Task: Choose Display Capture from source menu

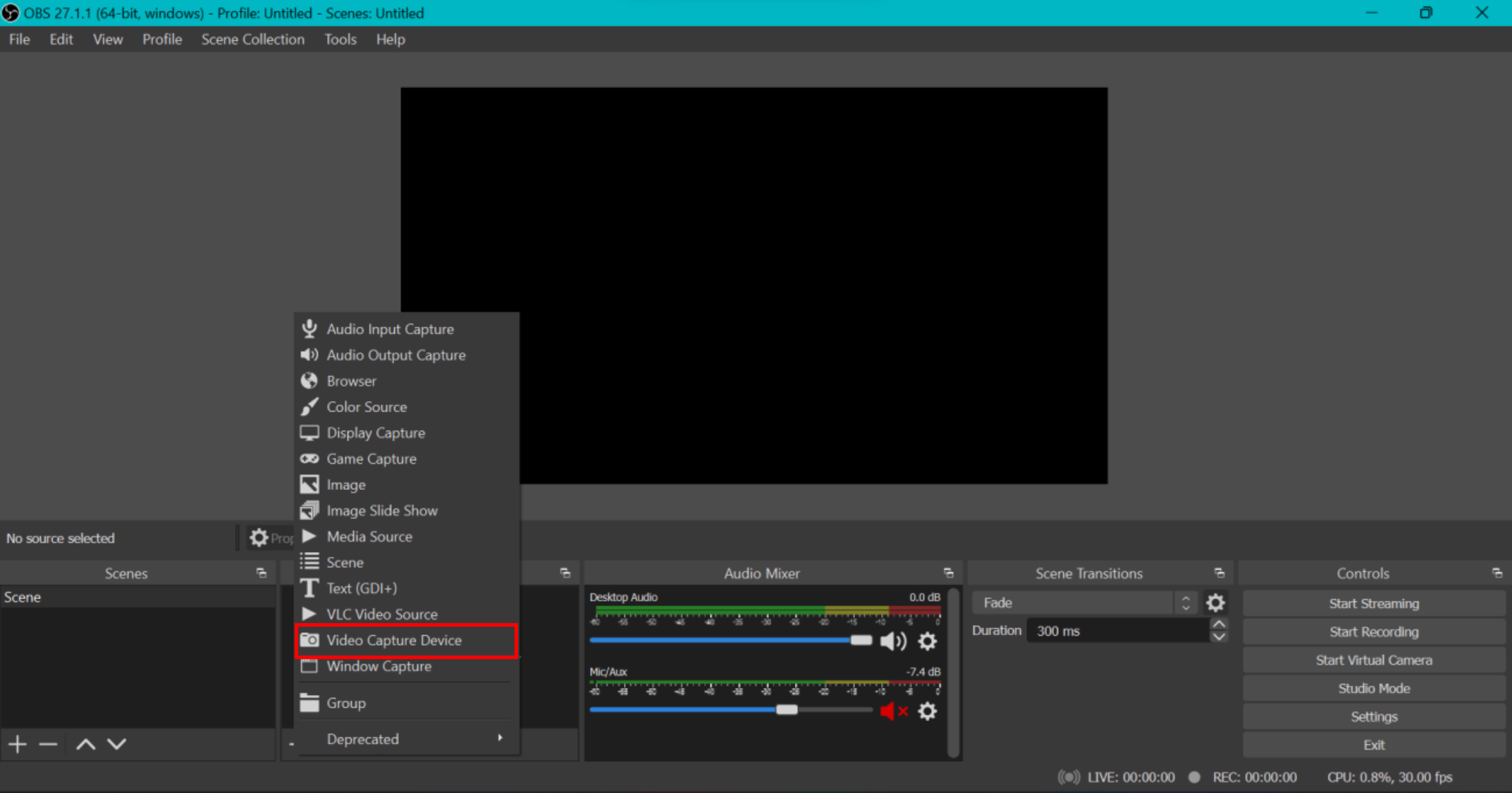Action: [x=407, y=433]
